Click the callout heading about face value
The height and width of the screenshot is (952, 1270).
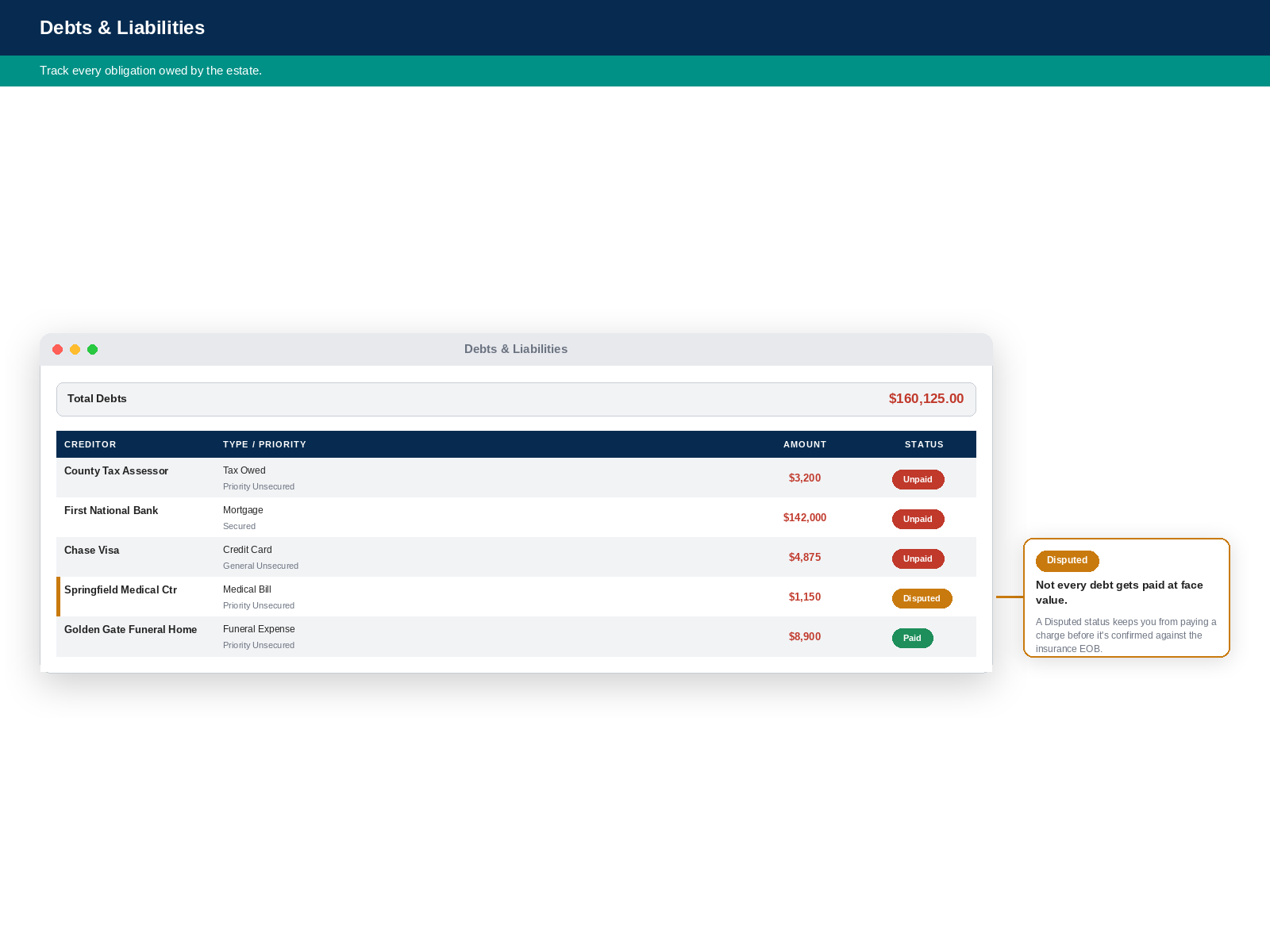click(1119, 593)
